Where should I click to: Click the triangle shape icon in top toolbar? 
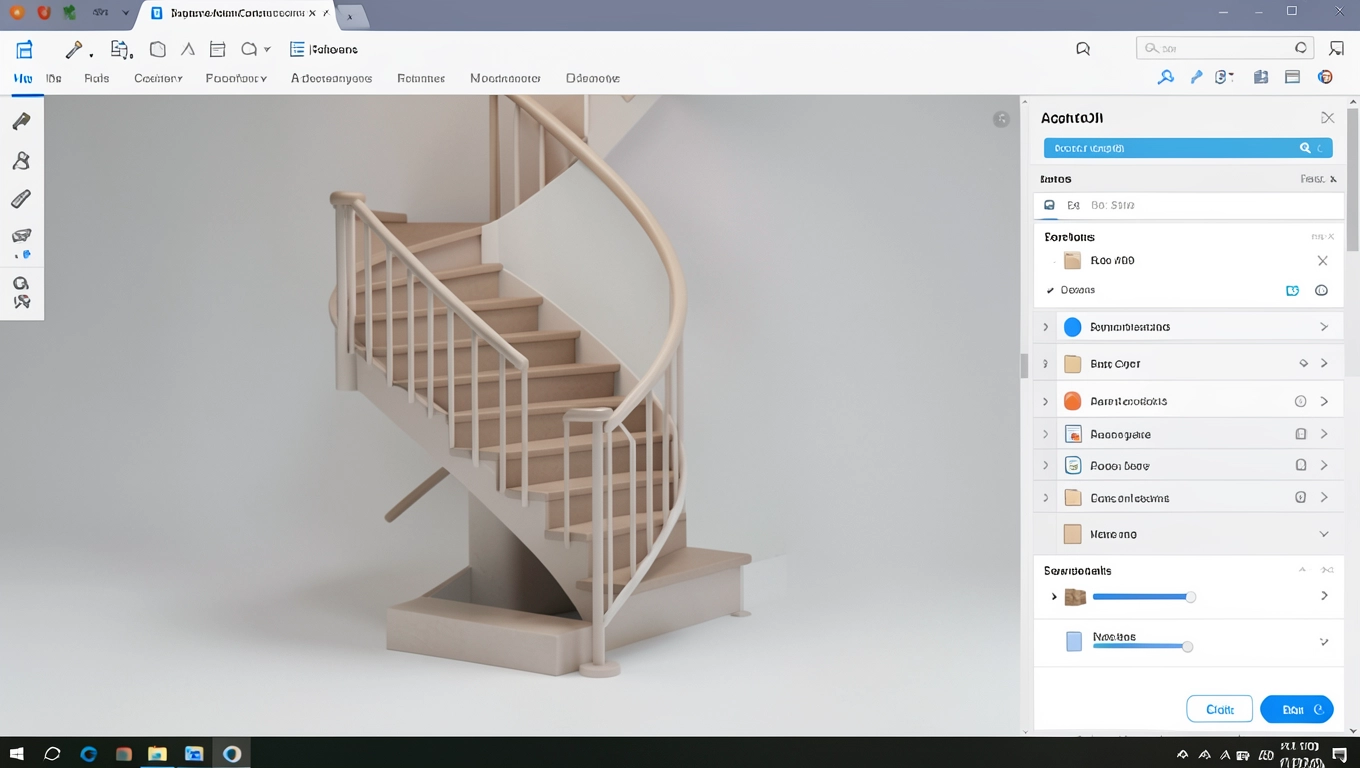(x=188, y=49)
